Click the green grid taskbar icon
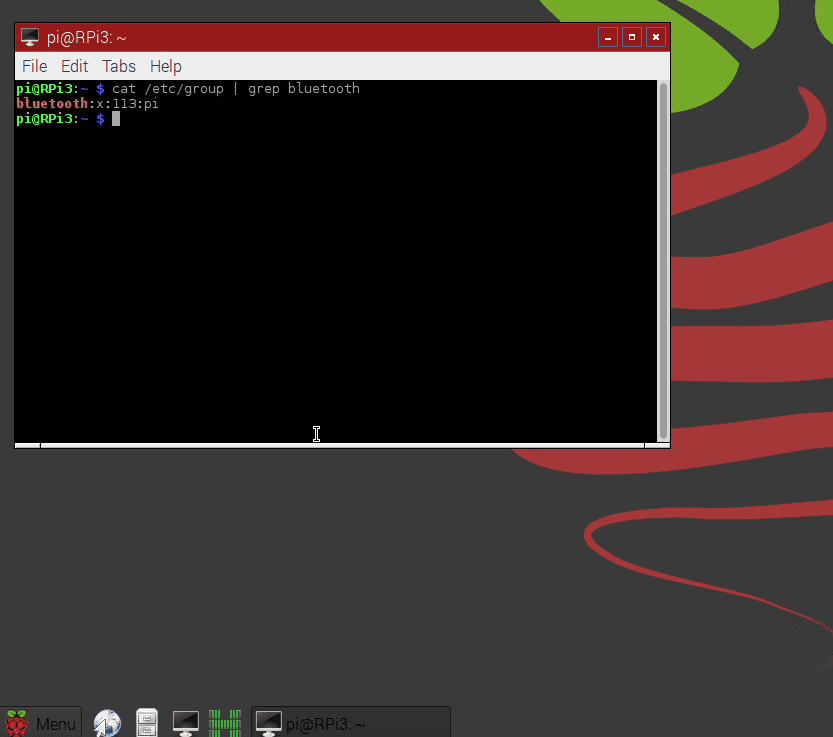 pos(225,723)
